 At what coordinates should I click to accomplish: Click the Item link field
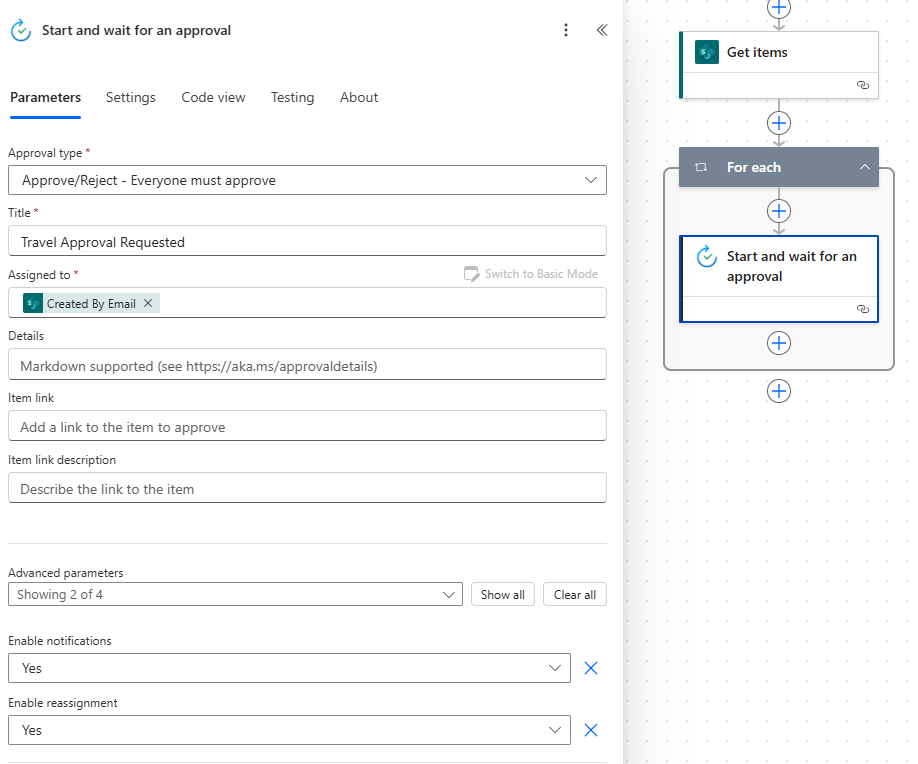pos(307,426)
